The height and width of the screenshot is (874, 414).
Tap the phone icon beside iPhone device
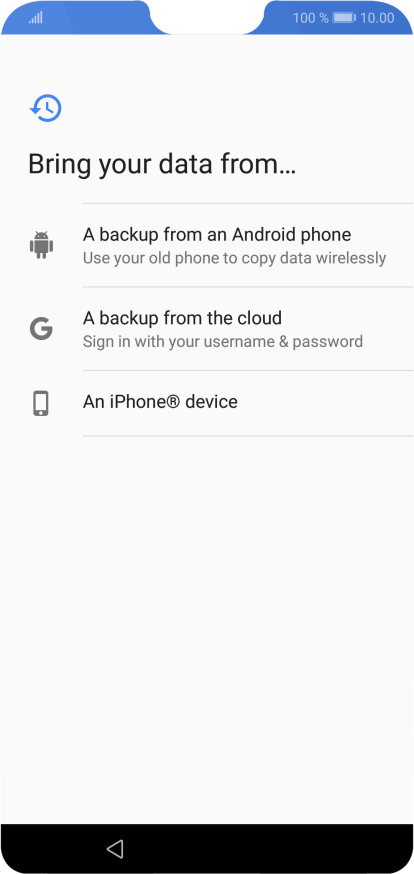[x=41, y=404]
